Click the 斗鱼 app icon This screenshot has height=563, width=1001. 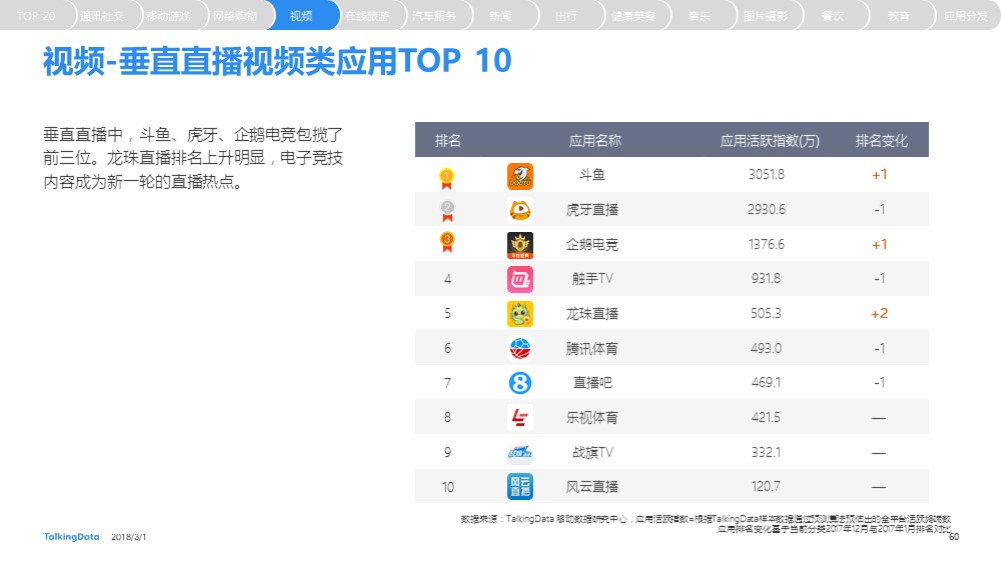520,176
